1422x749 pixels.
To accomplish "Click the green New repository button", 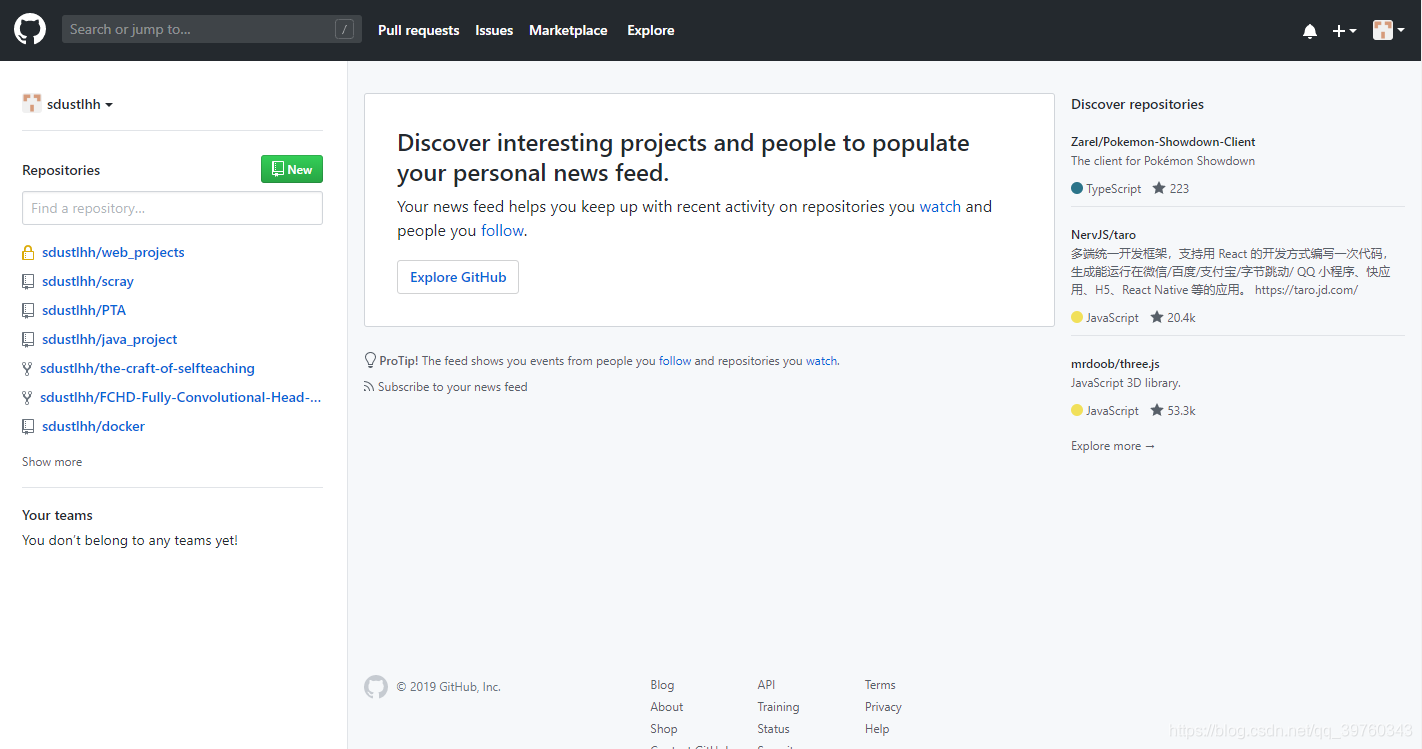I will (x=292, y=169).
